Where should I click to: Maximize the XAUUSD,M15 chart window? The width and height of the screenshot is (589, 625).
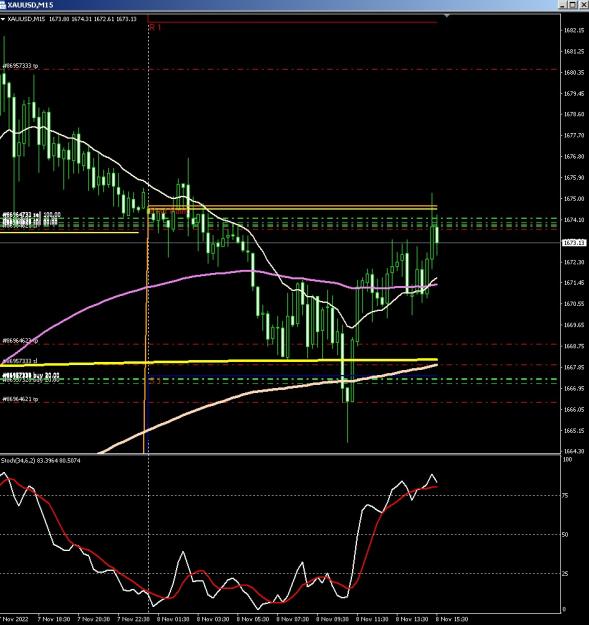click(x=573, y=5)
